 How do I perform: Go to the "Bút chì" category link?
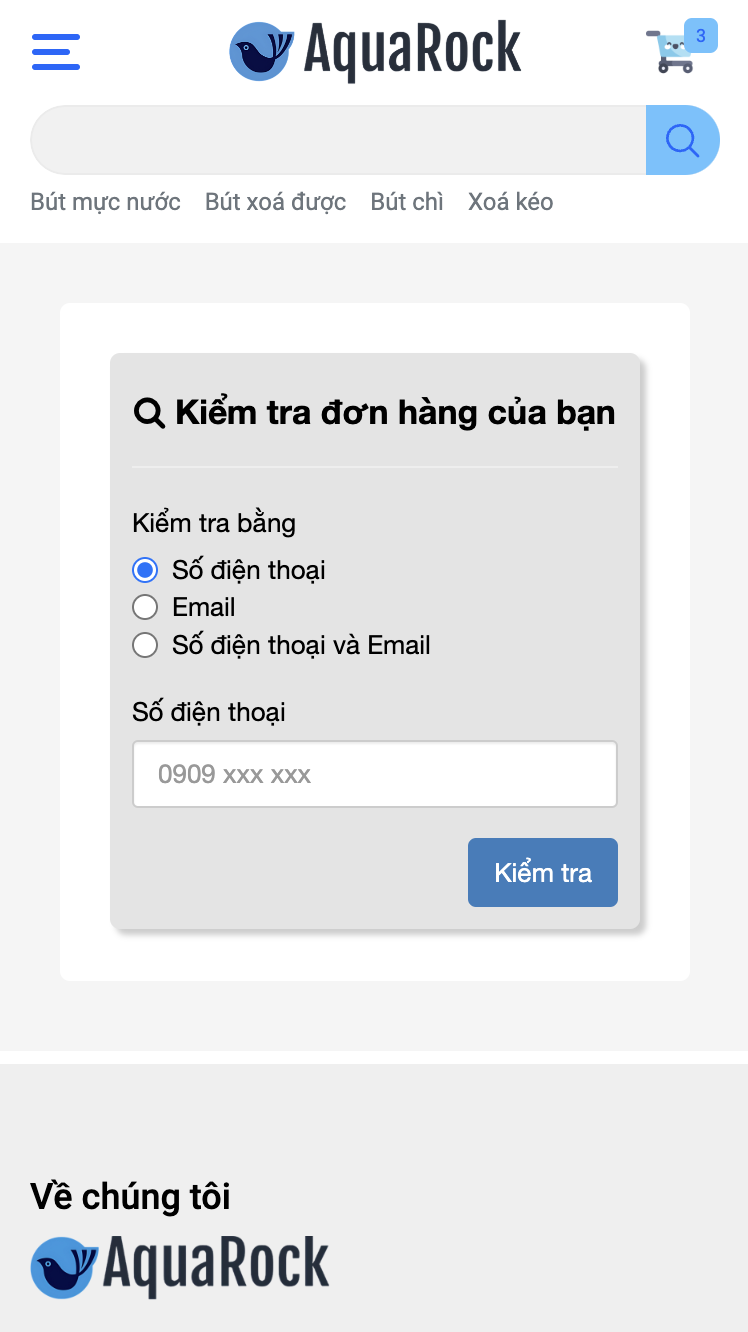(x=406, y=202)
